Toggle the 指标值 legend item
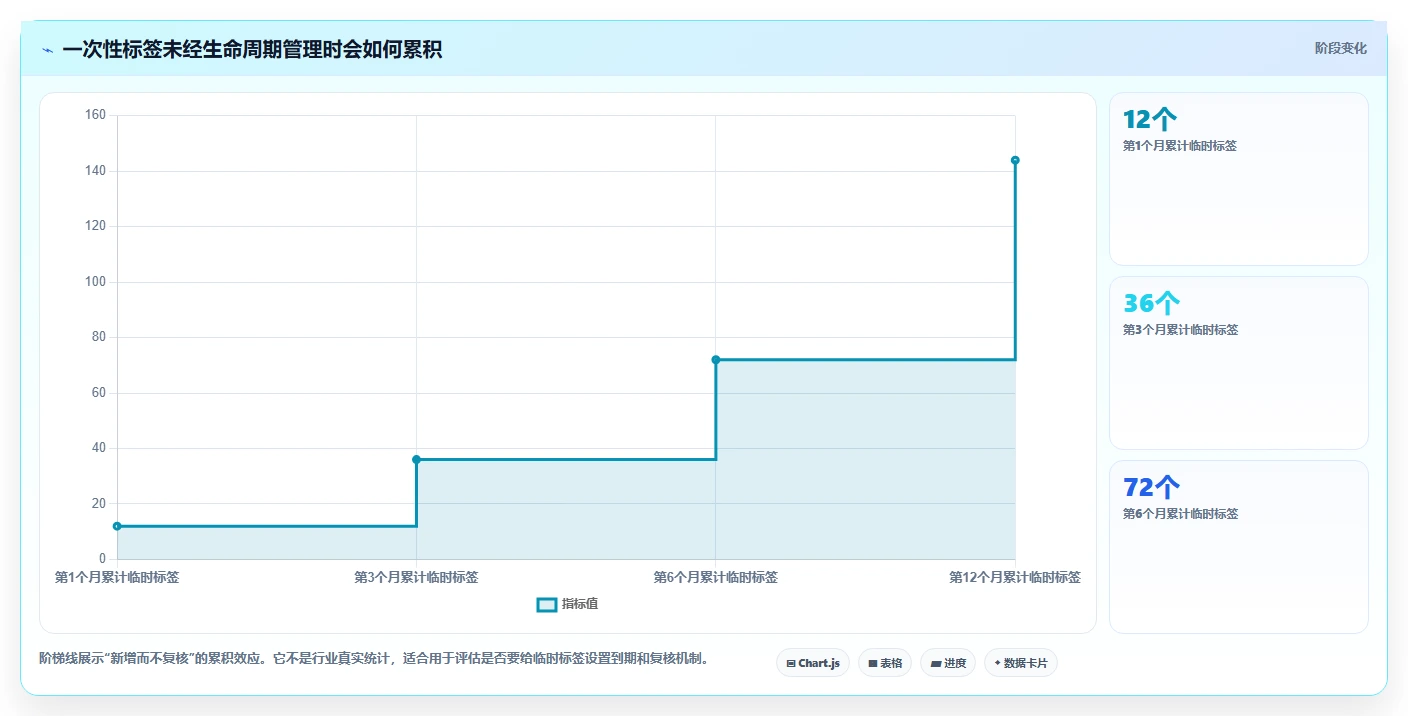 point(568,604)
